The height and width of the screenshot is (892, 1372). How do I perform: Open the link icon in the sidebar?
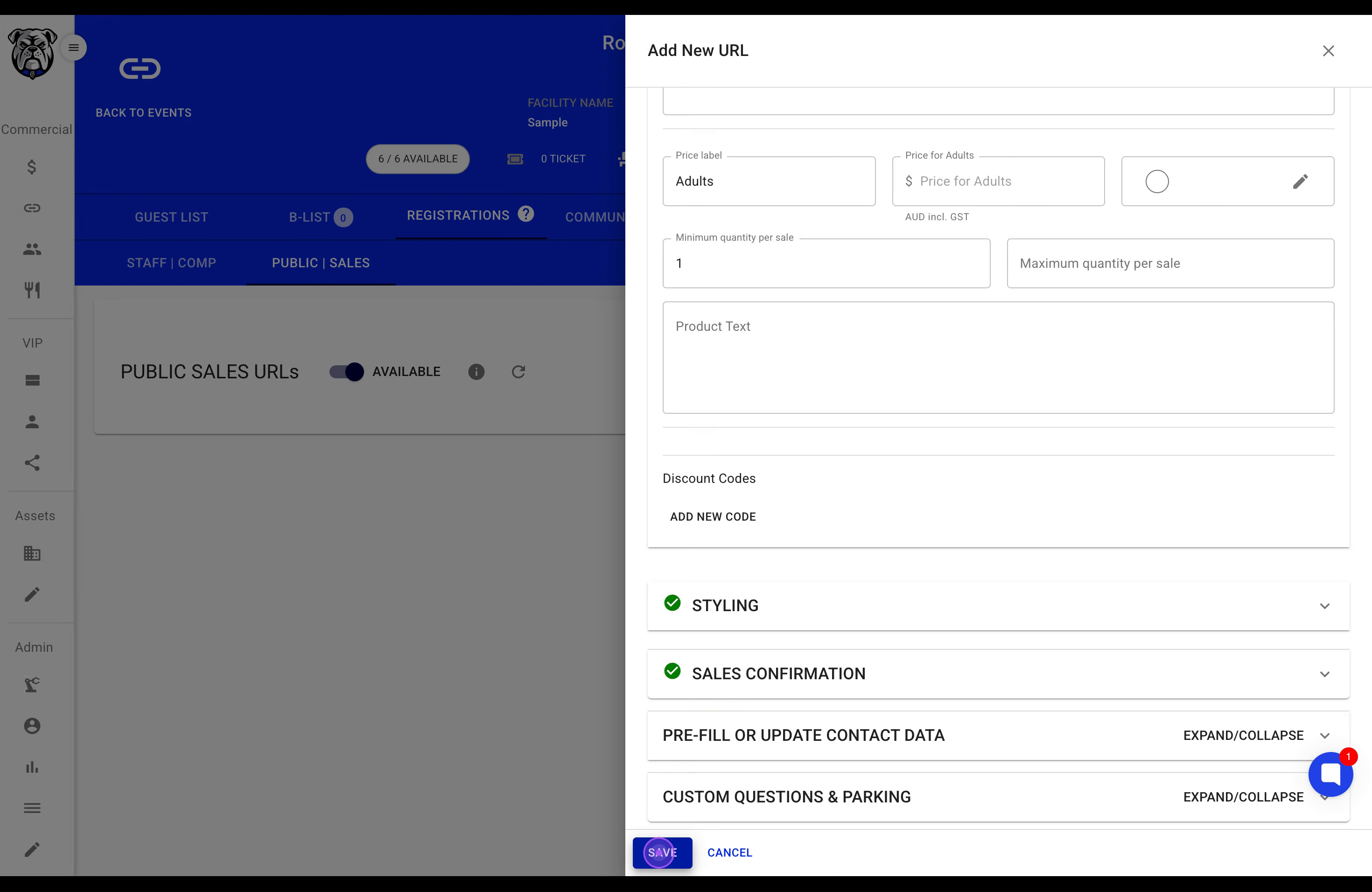32,208
